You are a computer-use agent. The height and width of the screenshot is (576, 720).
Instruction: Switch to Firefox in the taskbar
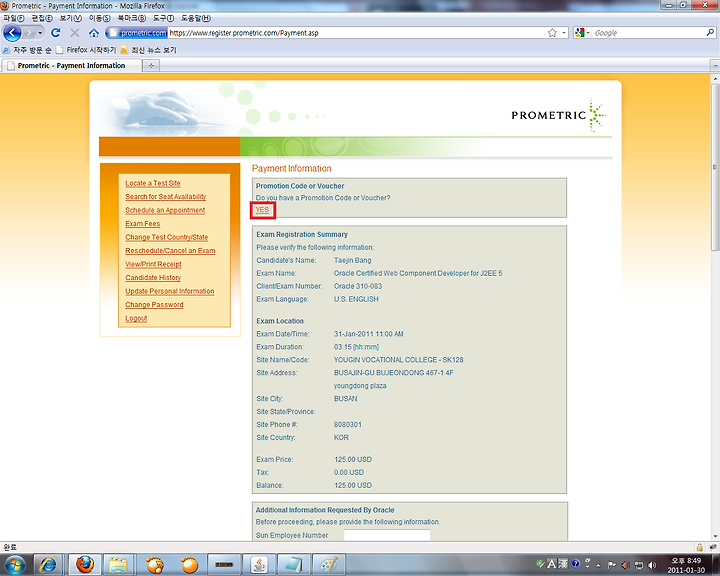pos(85,565)
